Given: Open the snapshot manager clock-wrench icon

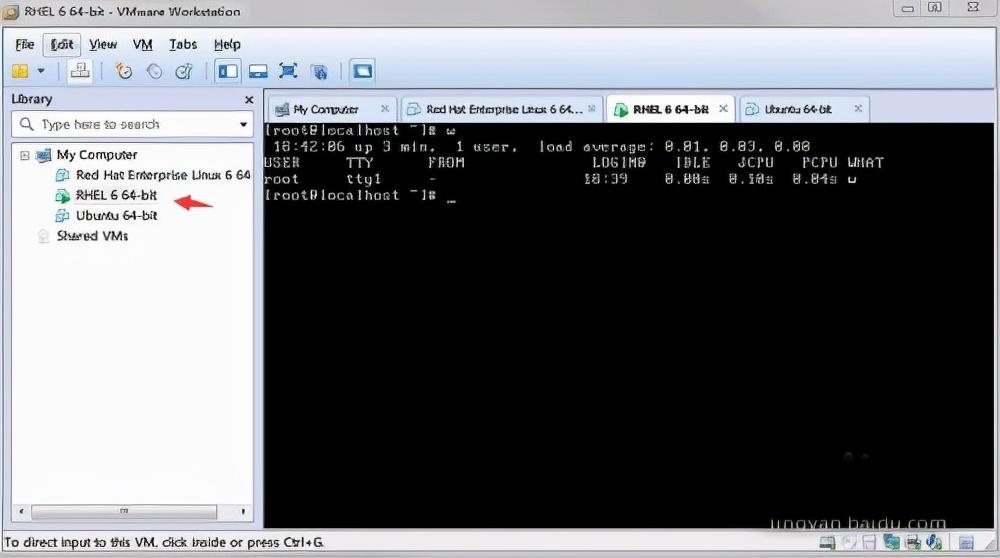Looking at the screenshot, I should click(x=184, y=71).
